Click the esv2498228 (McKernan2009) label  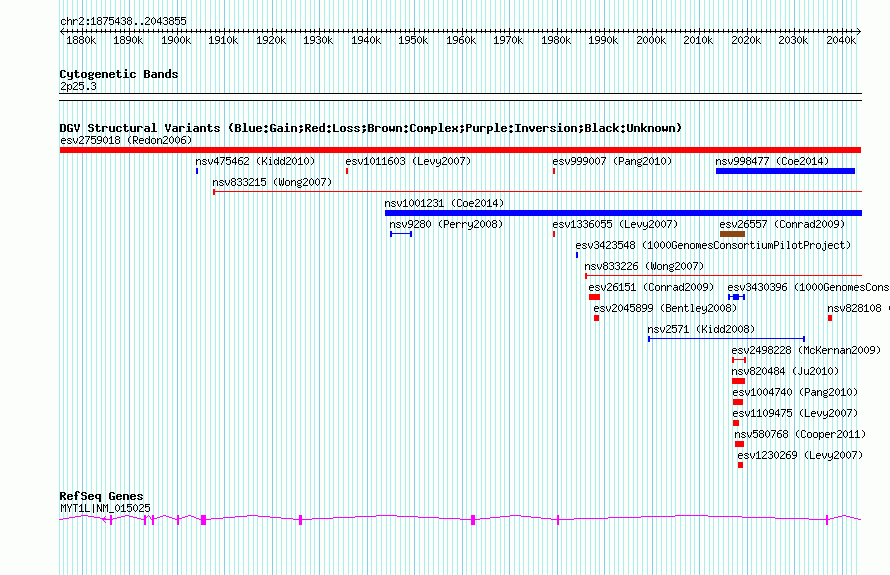(806, 350)
